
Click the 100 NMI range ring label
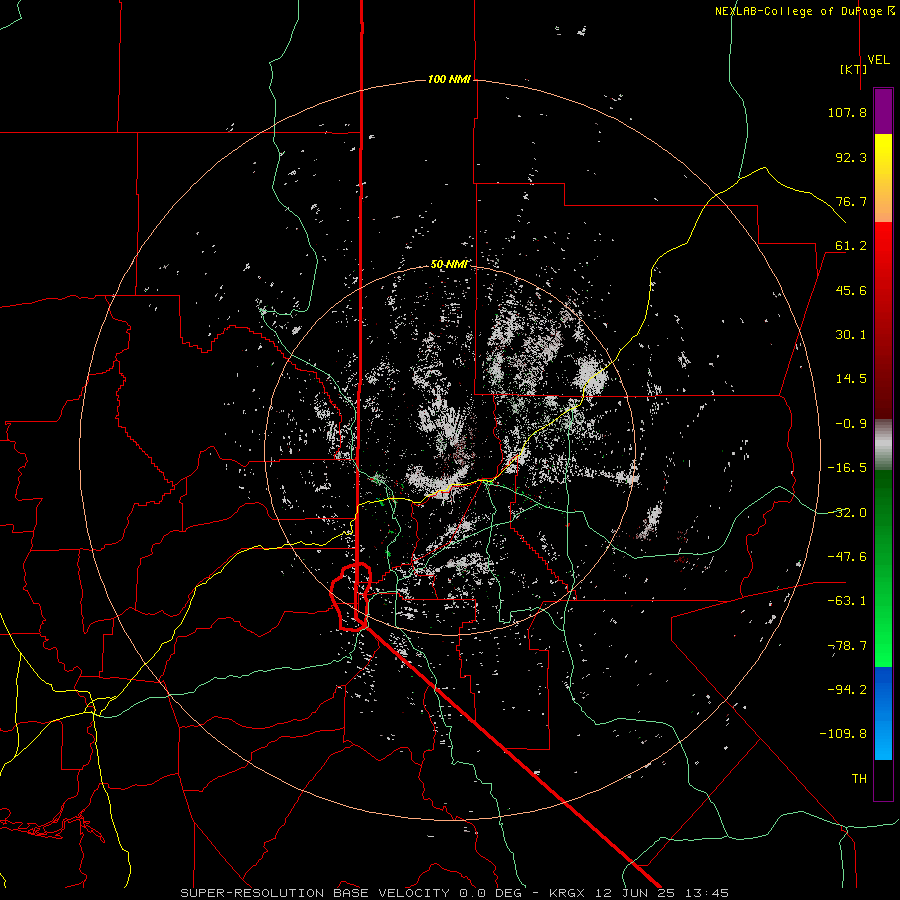(449, 79)
